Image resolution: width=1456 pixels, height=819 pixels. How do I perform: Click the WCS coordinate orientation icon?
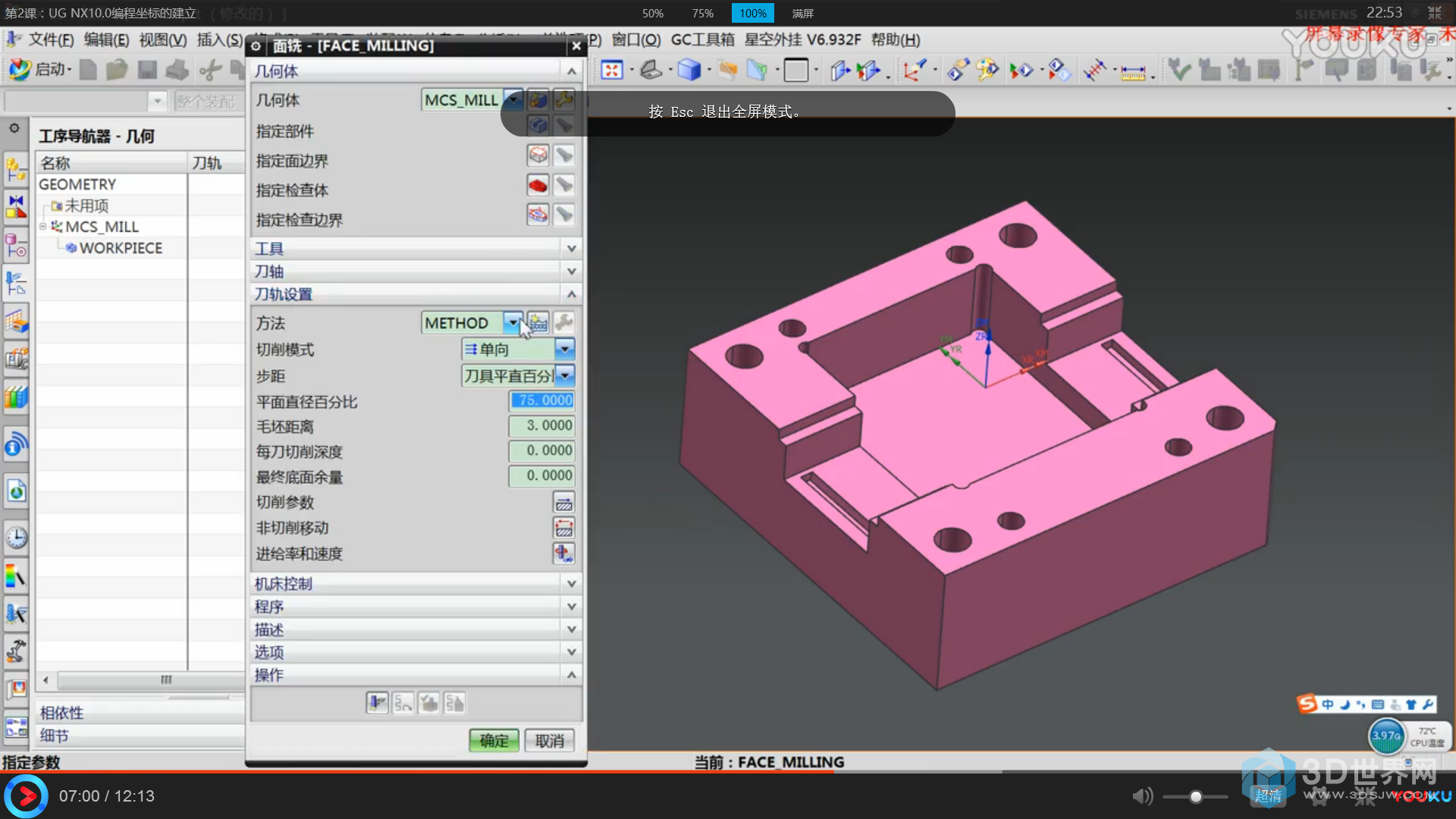(915, 71)
